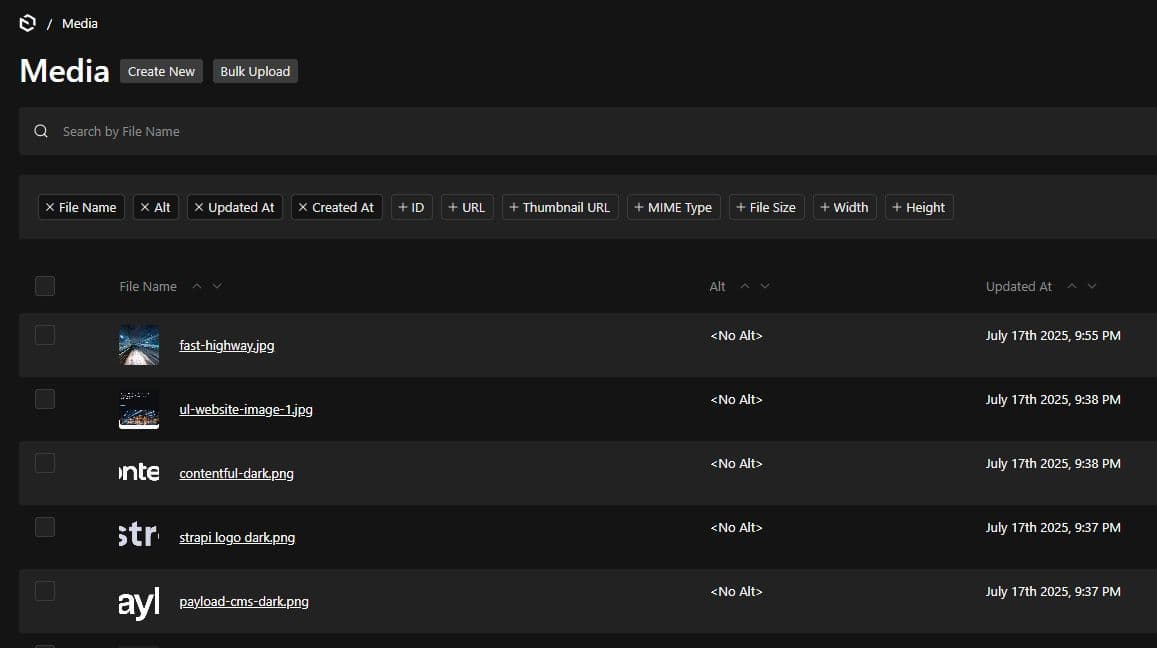1157x648 pixels.
Task: Sort File Name column descending arrow
Action: point(217,286)
